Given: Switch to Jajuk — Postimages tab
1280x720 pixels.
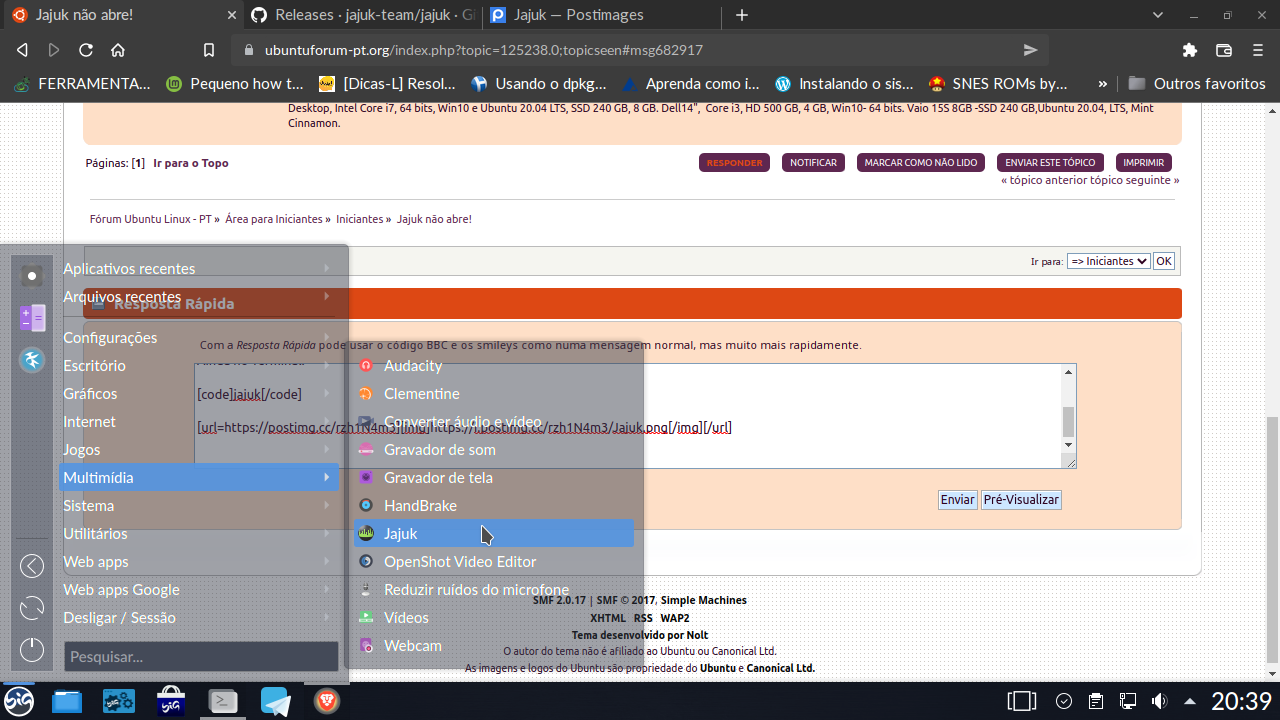Looking at the screenshot, I should [x=603, y=15].
